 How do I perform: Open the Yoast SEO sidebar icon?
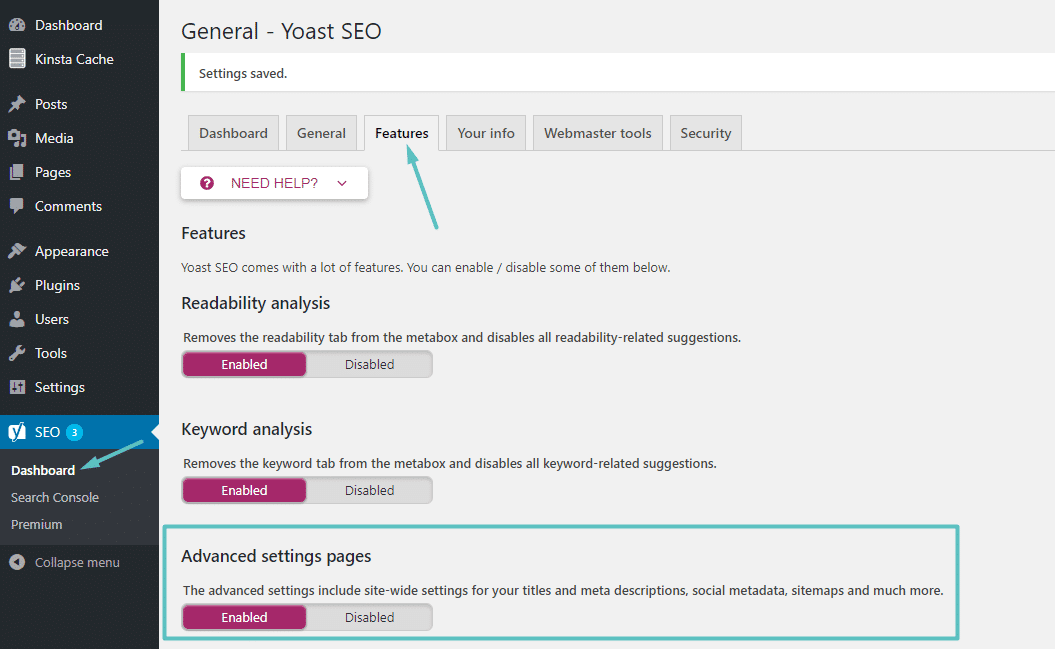[x=16, y=431]
